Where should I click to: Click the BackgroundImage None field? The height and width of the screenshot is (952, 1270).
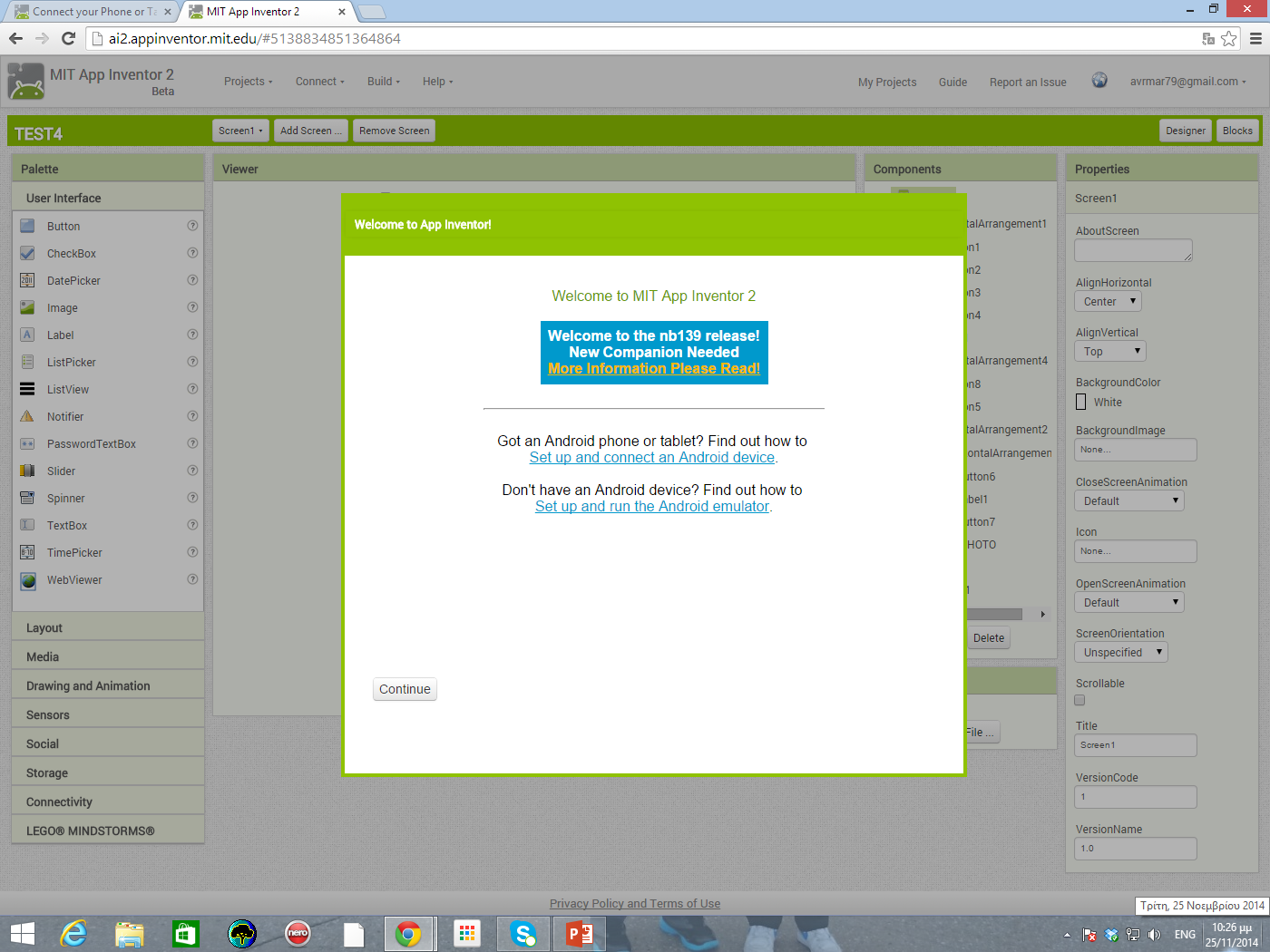(x=1136, y=450)
